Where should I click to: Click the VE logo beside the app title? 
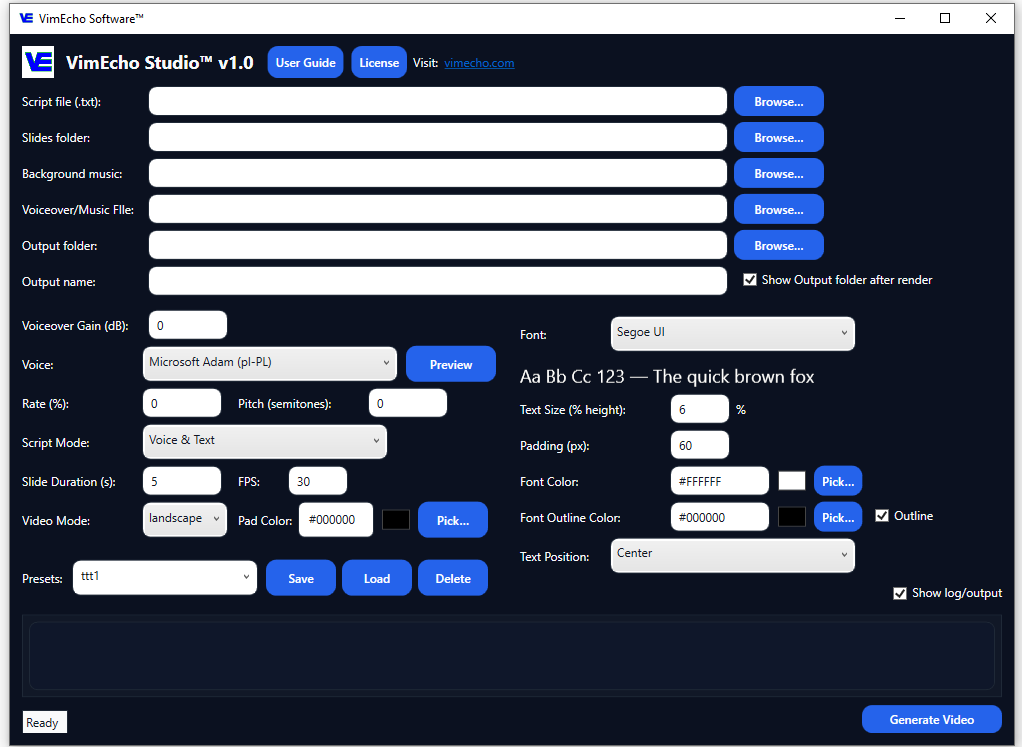point(37,62)
